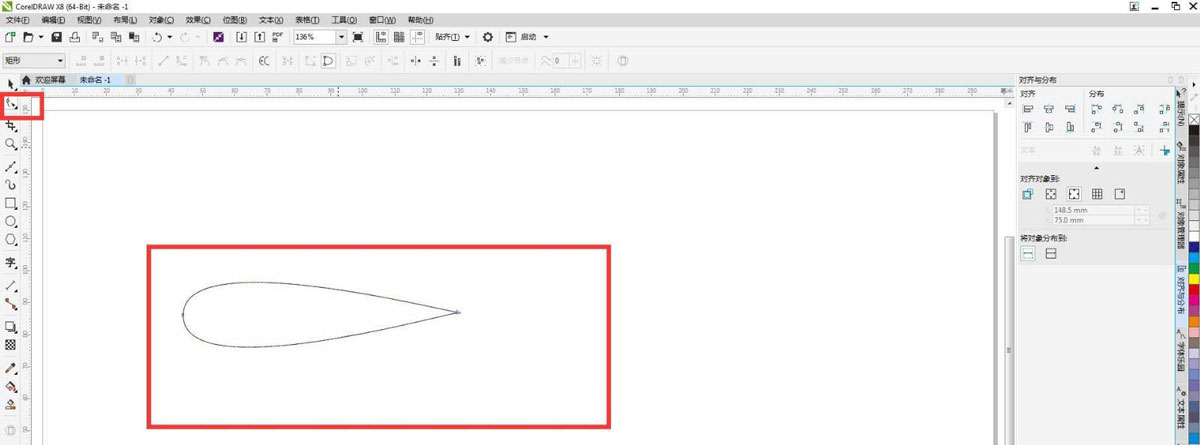
Task: Toggle align to page center option
Action: (x=1074, y=194)
